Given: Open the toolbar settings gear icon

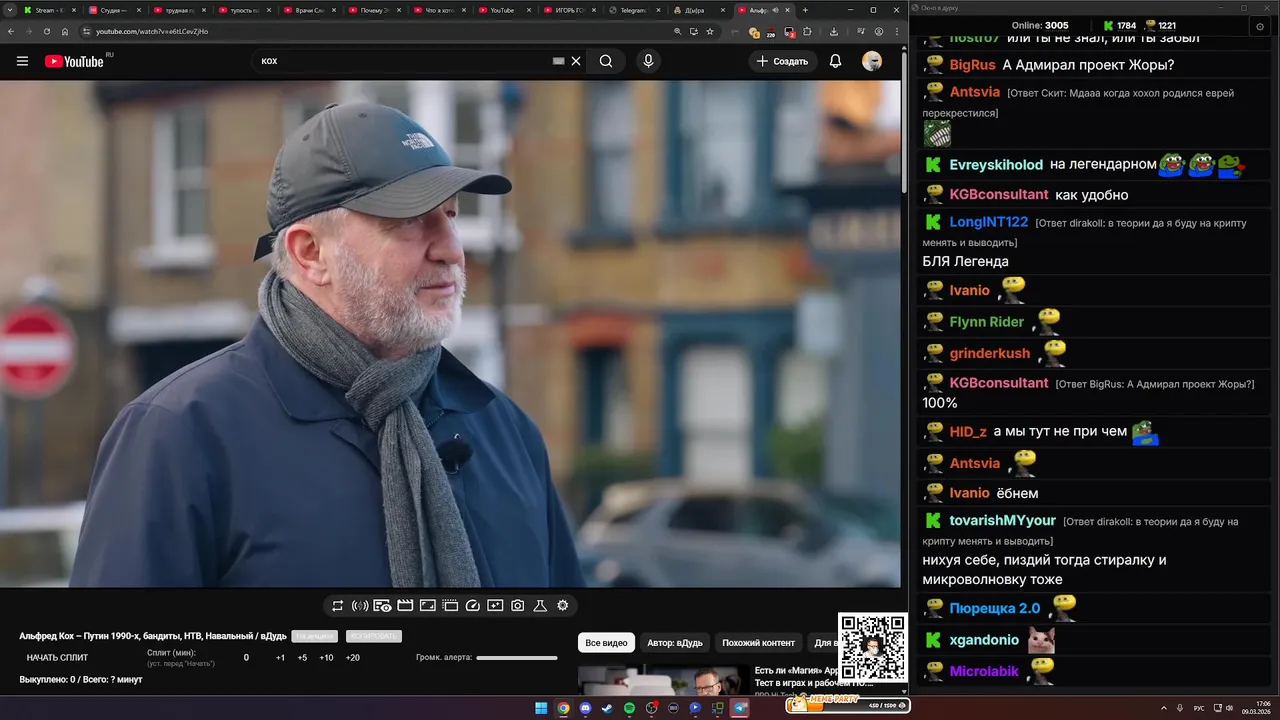Looking at the screenshot, I should pyautogui.click(x=563, y=606).
